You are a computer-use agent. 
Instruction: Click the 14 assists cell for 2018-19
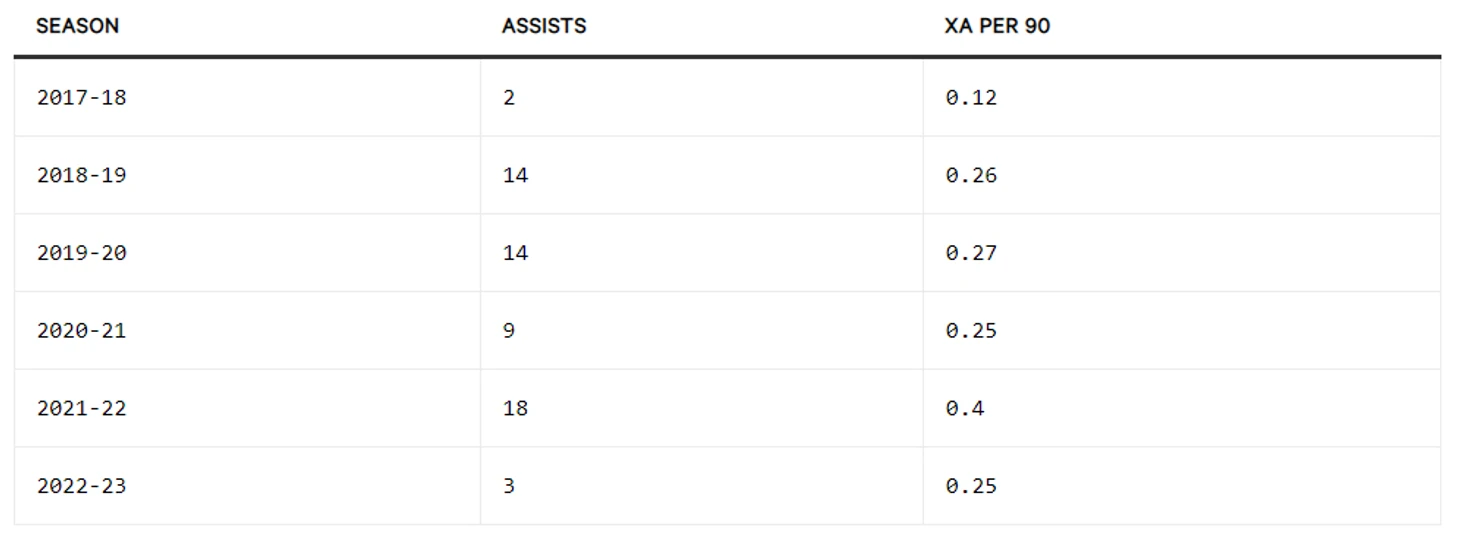[x=515, y=176]
